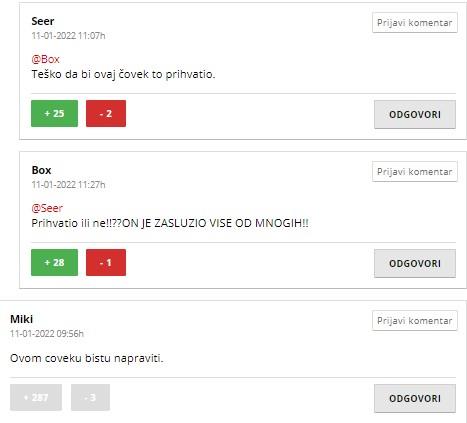
Task: Report Miki's comment via Prijavi komentar
Action: coord(415,321)
